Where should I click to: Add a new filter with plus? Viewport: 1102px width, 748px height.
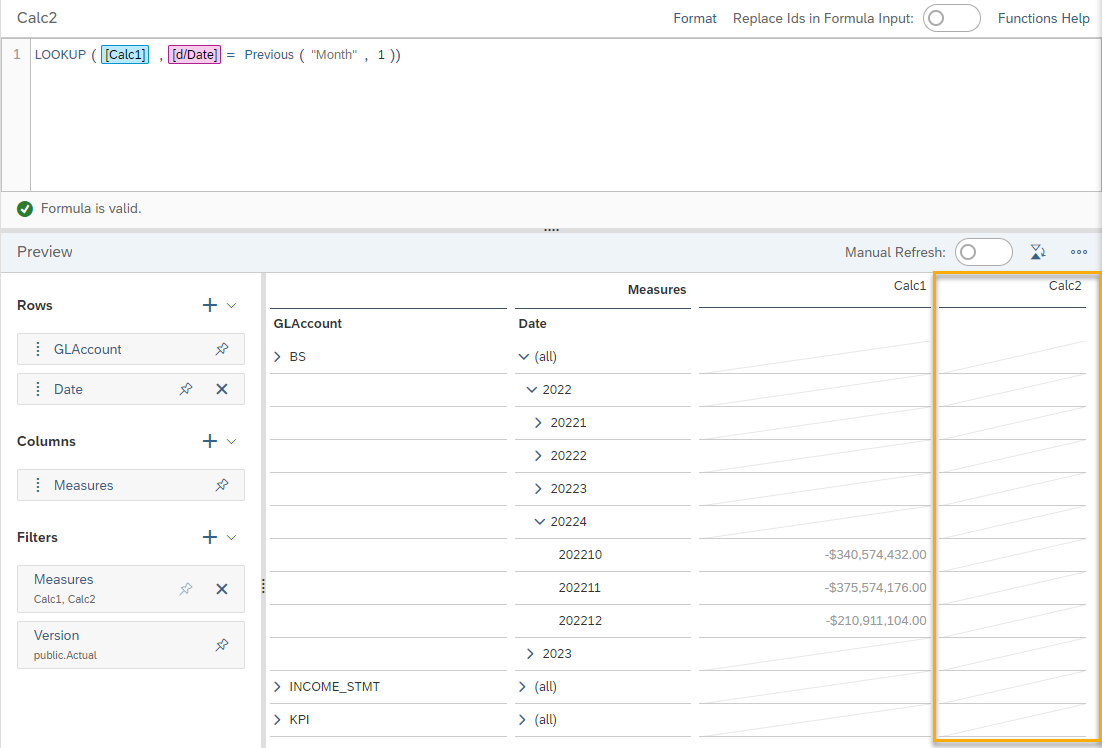[x=209, y=537]
